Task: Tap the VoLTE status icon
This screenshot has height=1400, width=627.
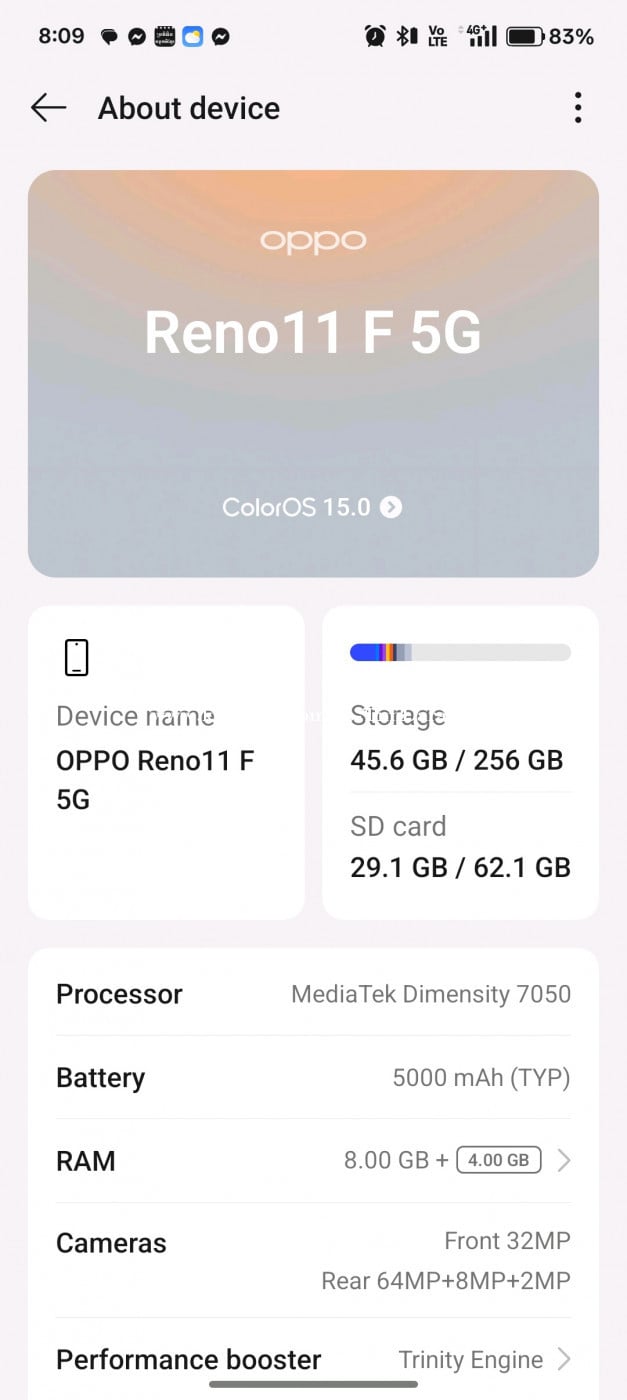Action: [x=437, y=37]
